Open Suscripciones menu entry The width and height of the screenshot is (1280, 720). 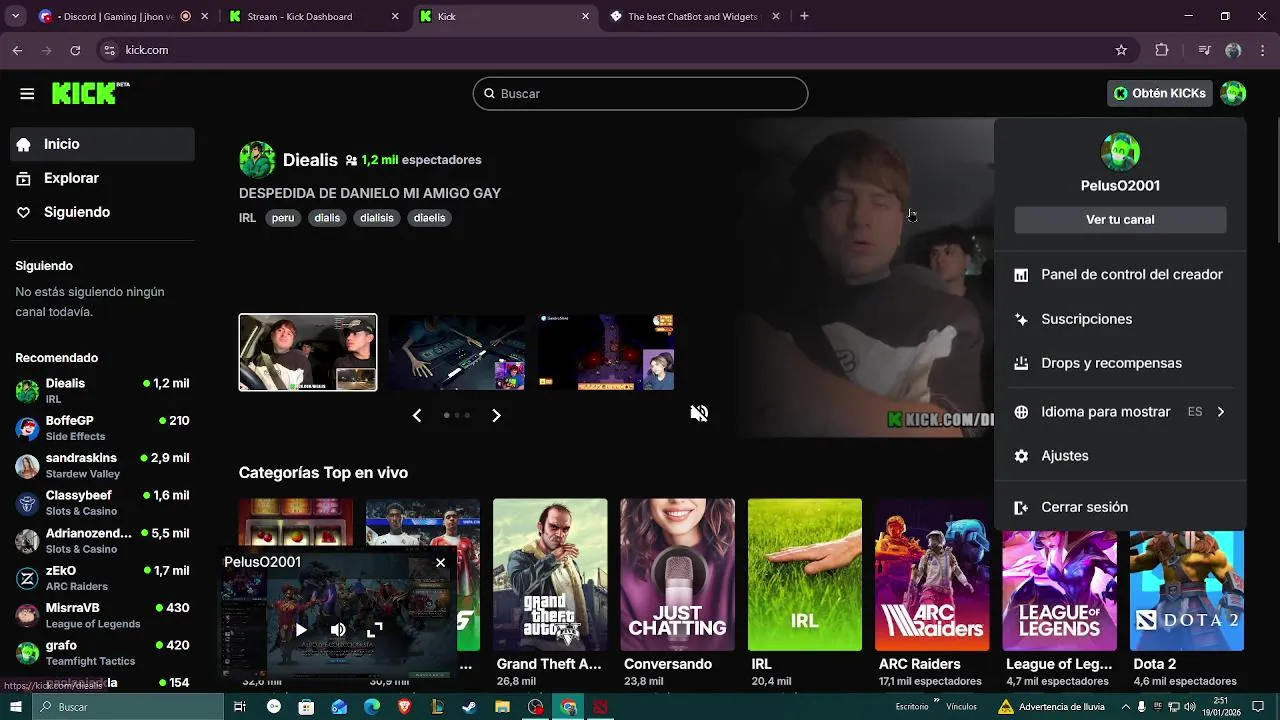point(1120,319)
